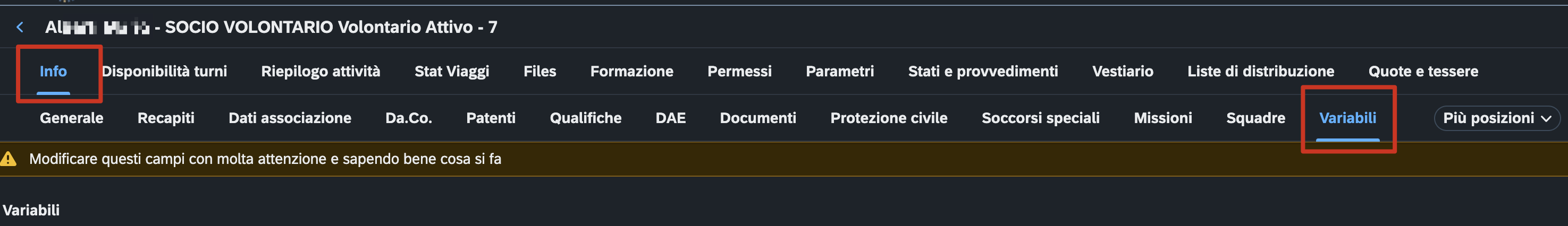Select the Stat Viaggi tab

pos(452,72)
